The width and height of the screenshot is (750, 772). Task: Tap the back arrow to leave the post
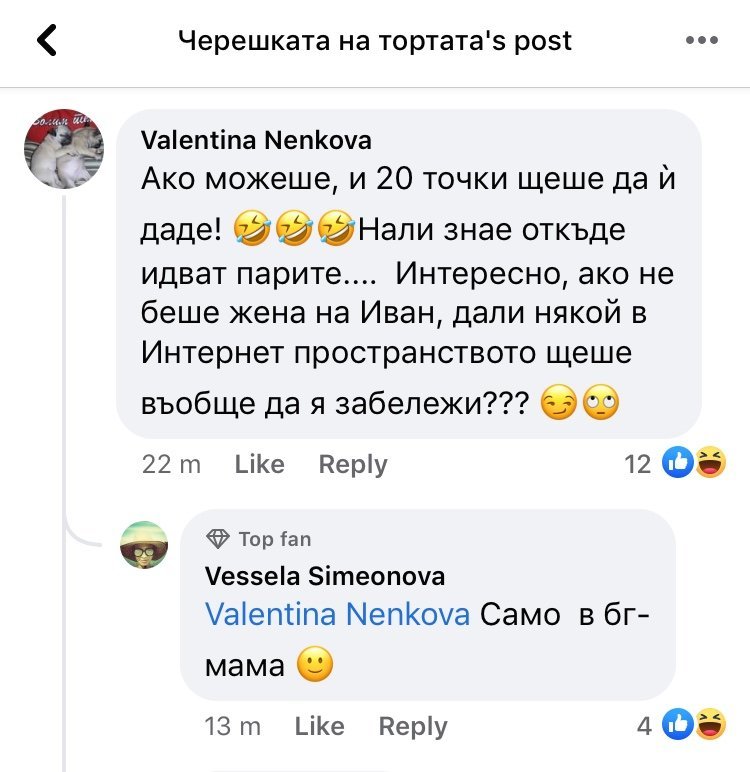pyautogui.click(x=47, y=41)
